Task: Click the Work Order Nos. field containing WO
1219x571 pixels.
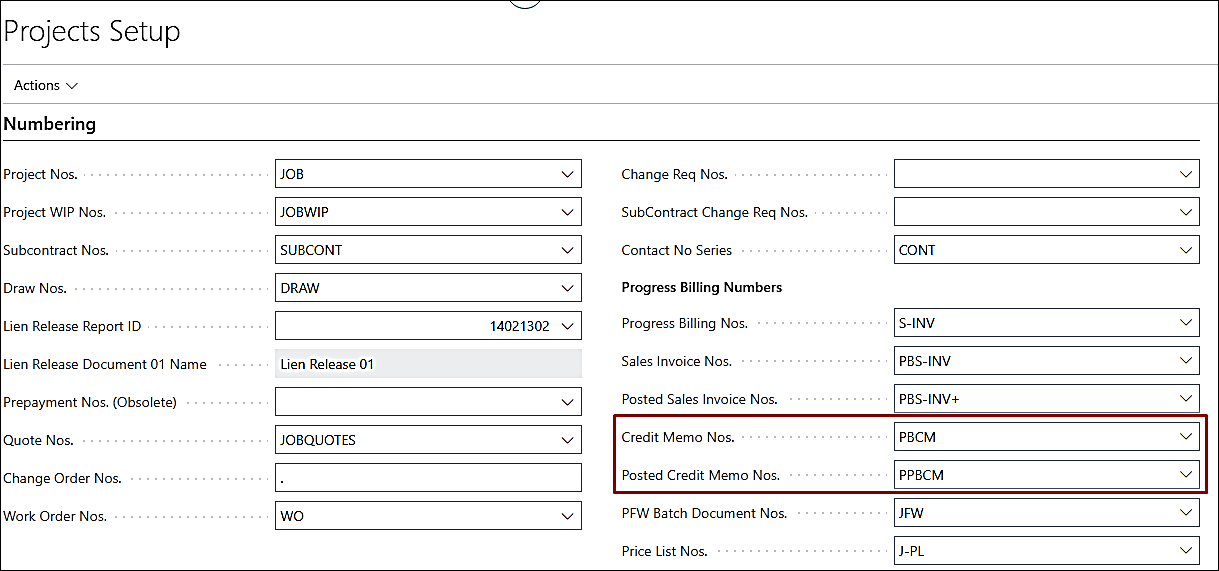Action: point(428,516)
